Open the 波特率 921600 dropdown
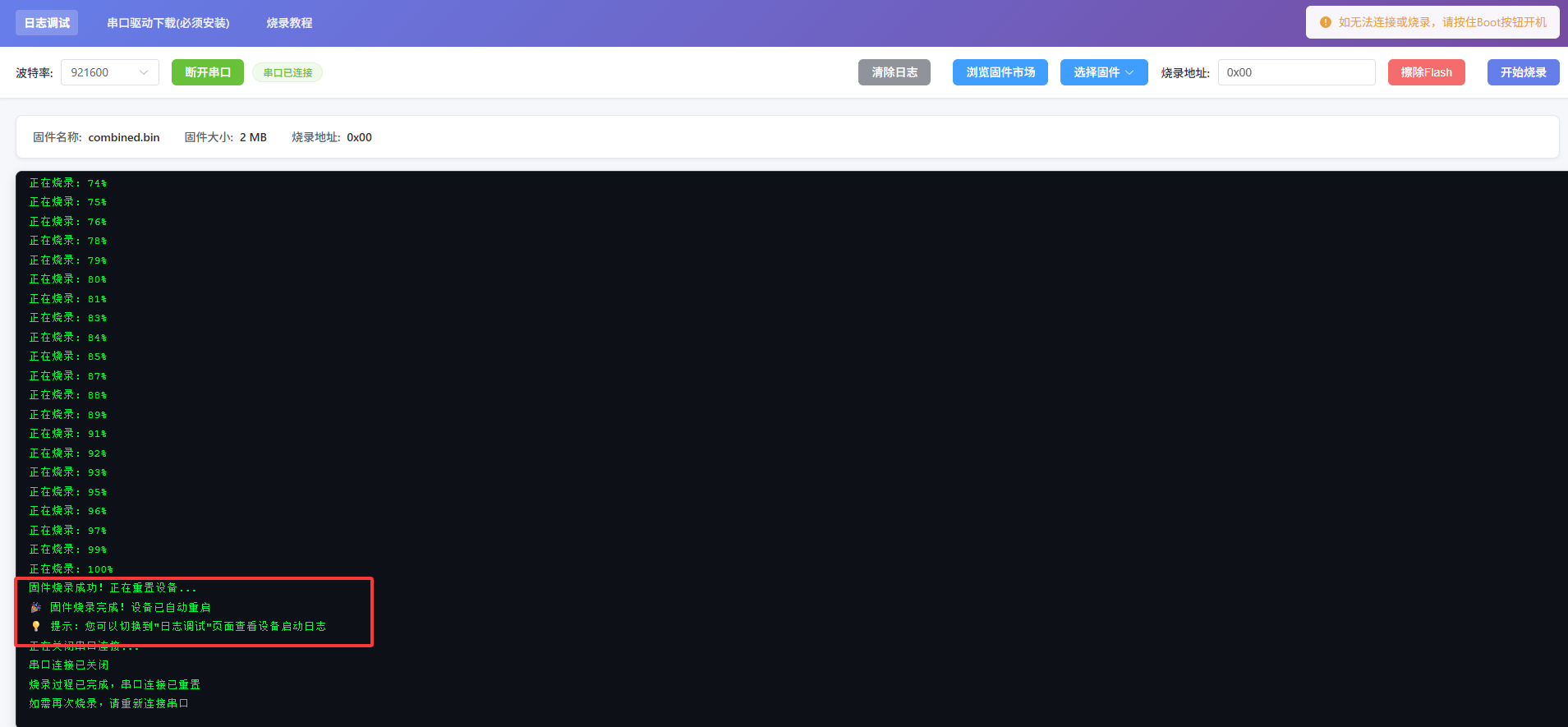Screen dimensions: 1568x727 tap(109, 72)
